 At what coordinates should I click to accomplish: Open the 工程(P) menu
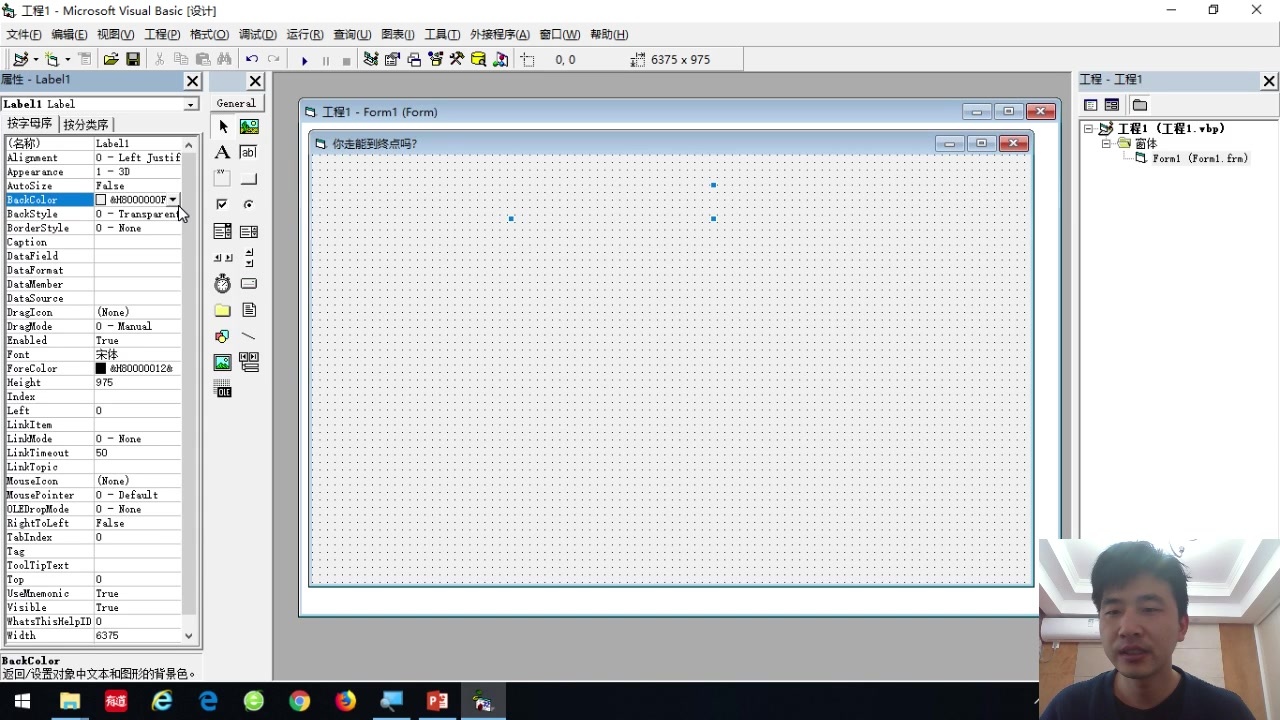162,34
